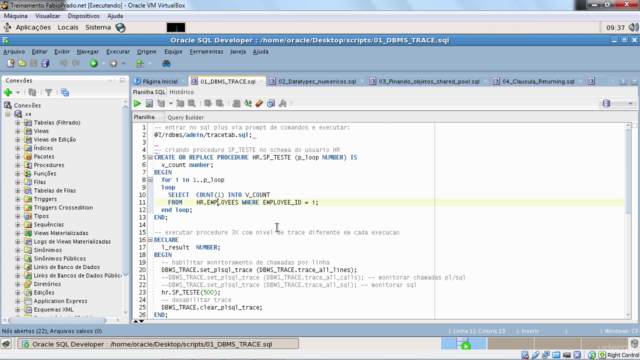Click the Refresh connections icon

click(32, 92)
